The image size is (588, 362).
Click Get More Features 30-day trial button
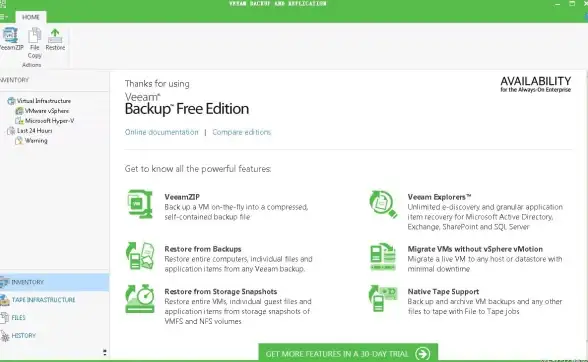tap(348, 353)
